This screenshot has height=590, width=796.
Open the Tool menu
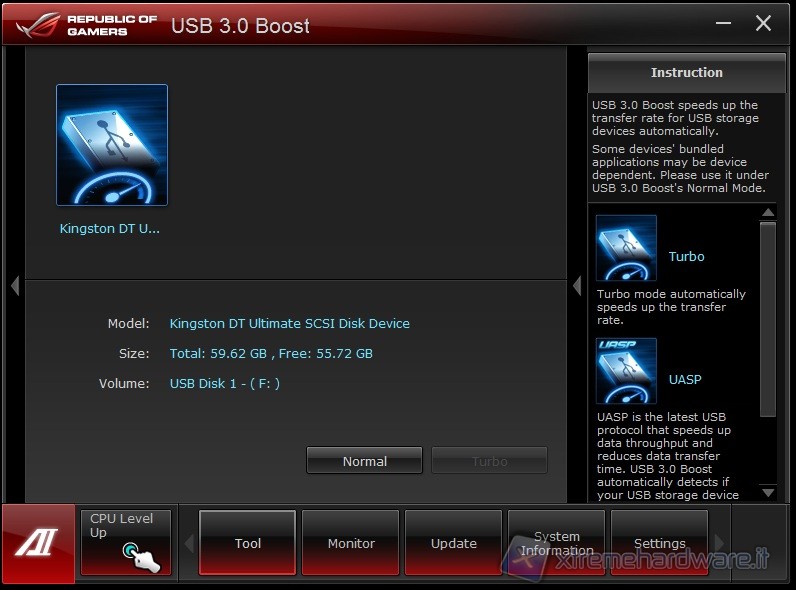(x=248, y=543)
